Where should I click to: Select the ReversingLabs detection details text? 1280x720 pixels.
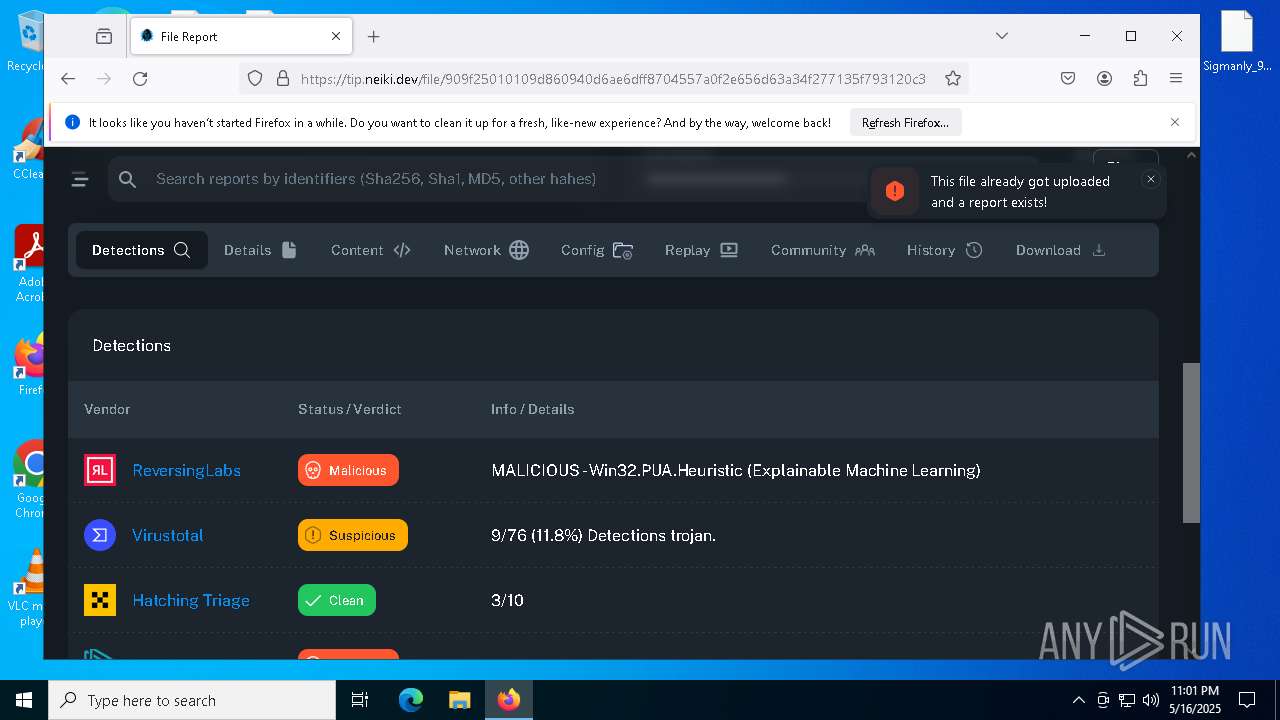(x=736, y=470)
